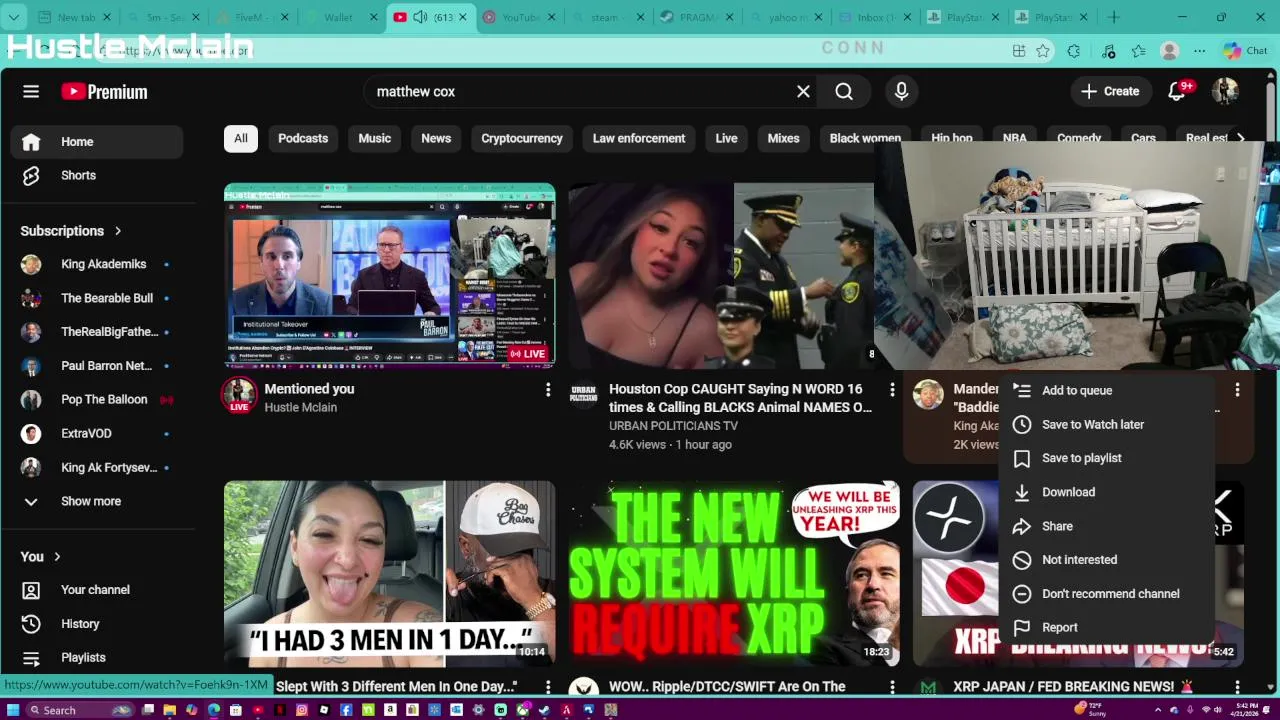Choose Don't recommend channel

[x=1106, y=594]
